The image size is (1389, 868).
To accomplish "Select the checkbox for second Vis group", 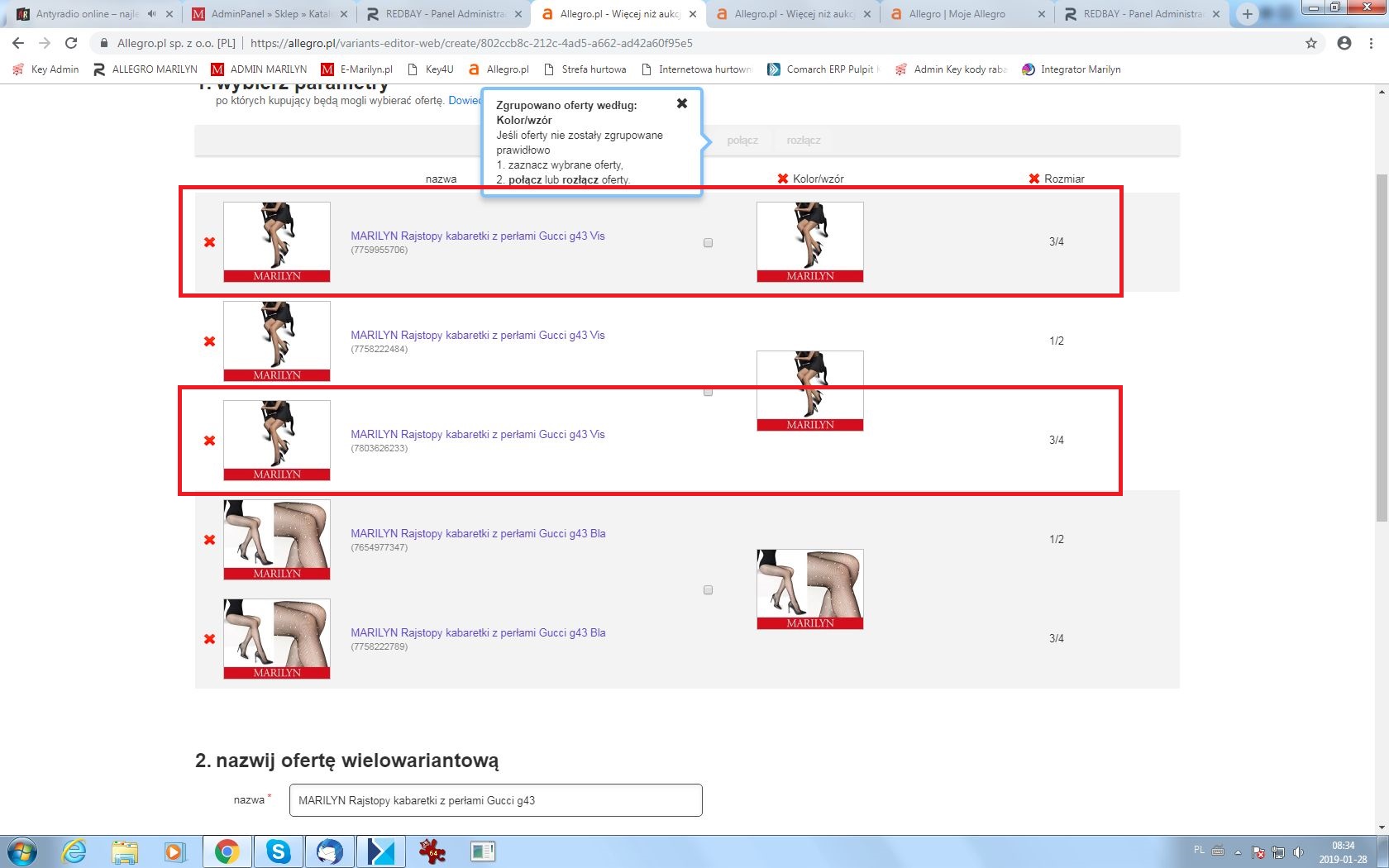I will (x=708, y=392).
